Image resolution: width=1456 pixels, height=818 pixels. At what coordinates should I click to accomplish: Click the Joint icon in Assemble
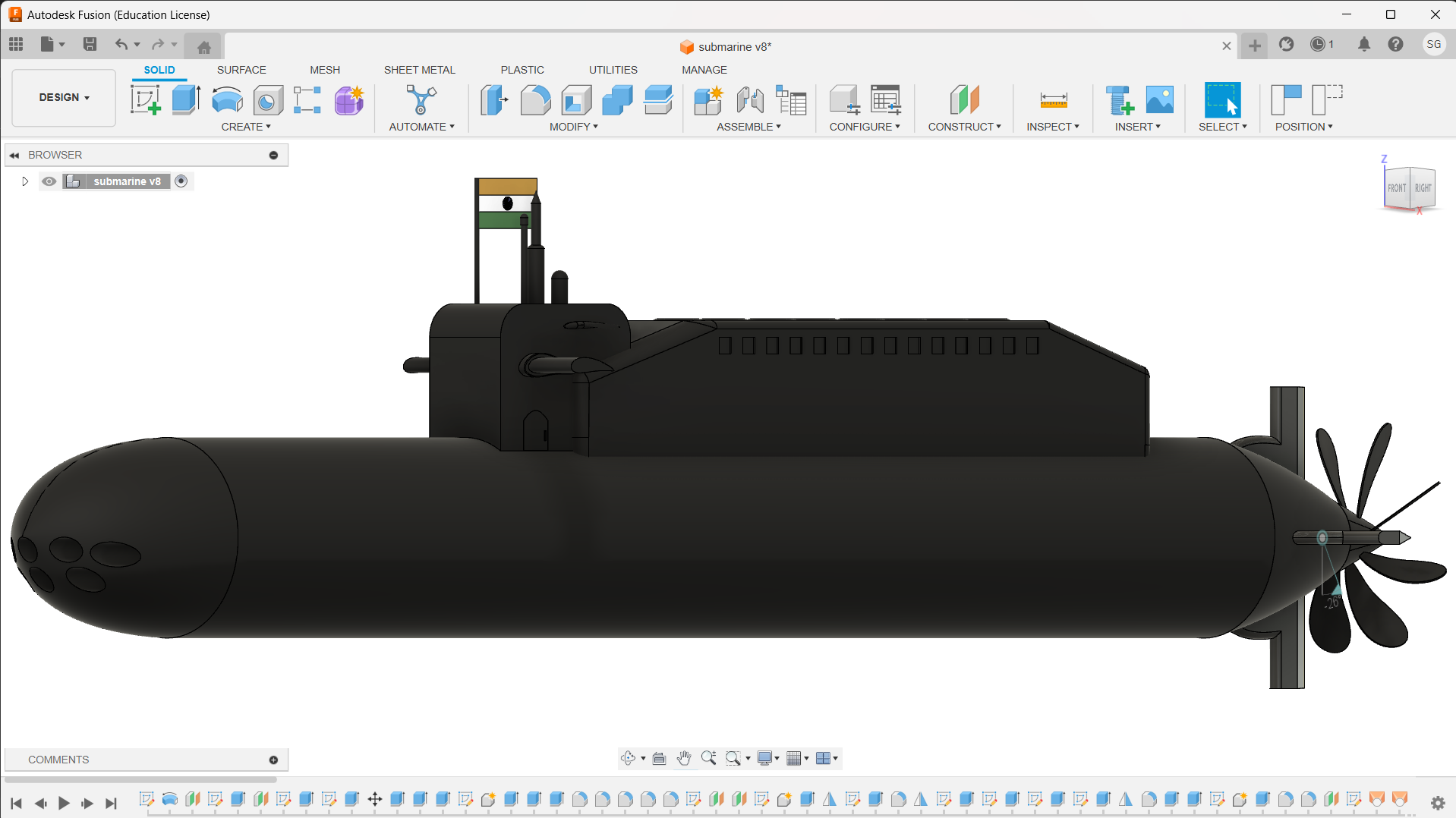tap(750, 99)
